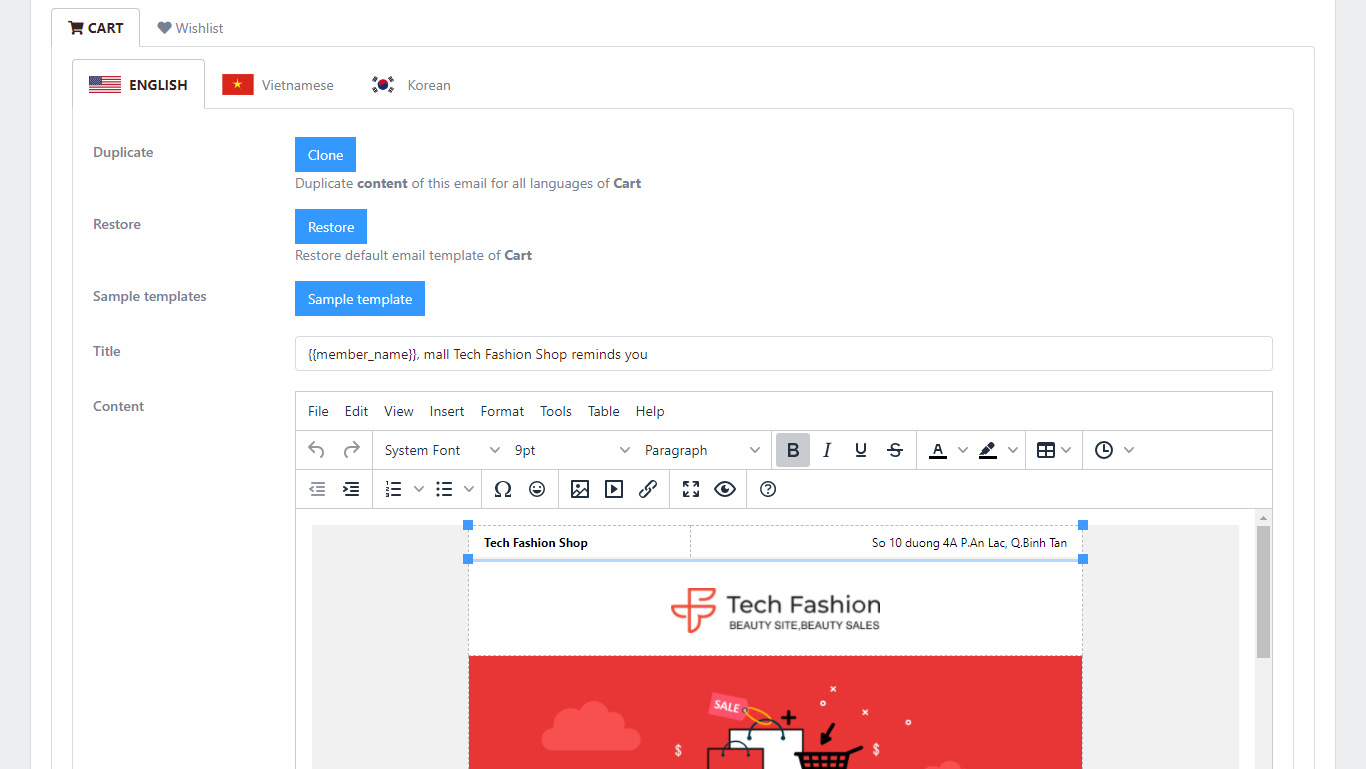Toggle italic formatting
The height and width of the screenshot is (769, 1366).
coord(827,450)
